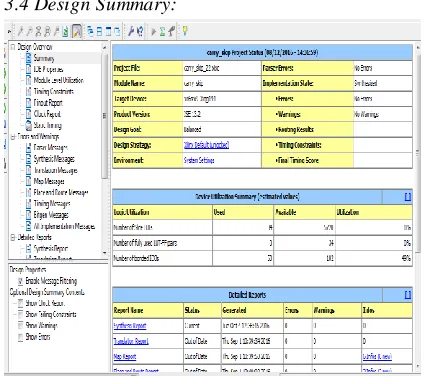Click the 'Product Version:' label cell
This screenshot has height=384, width=424.
(148, 114)
